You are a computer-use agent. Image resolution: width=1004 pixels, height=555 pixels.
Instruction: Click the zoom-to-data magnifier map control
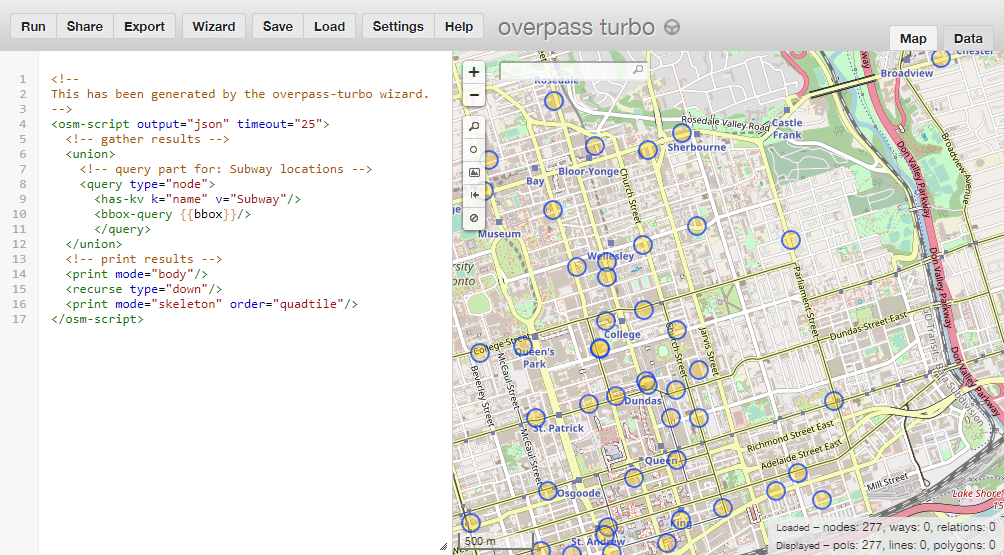(474, 127)
